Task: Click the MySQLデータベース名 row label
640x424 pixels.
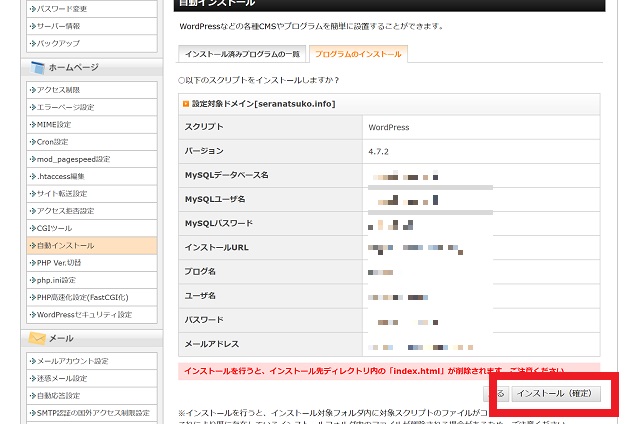Action: 227,175
